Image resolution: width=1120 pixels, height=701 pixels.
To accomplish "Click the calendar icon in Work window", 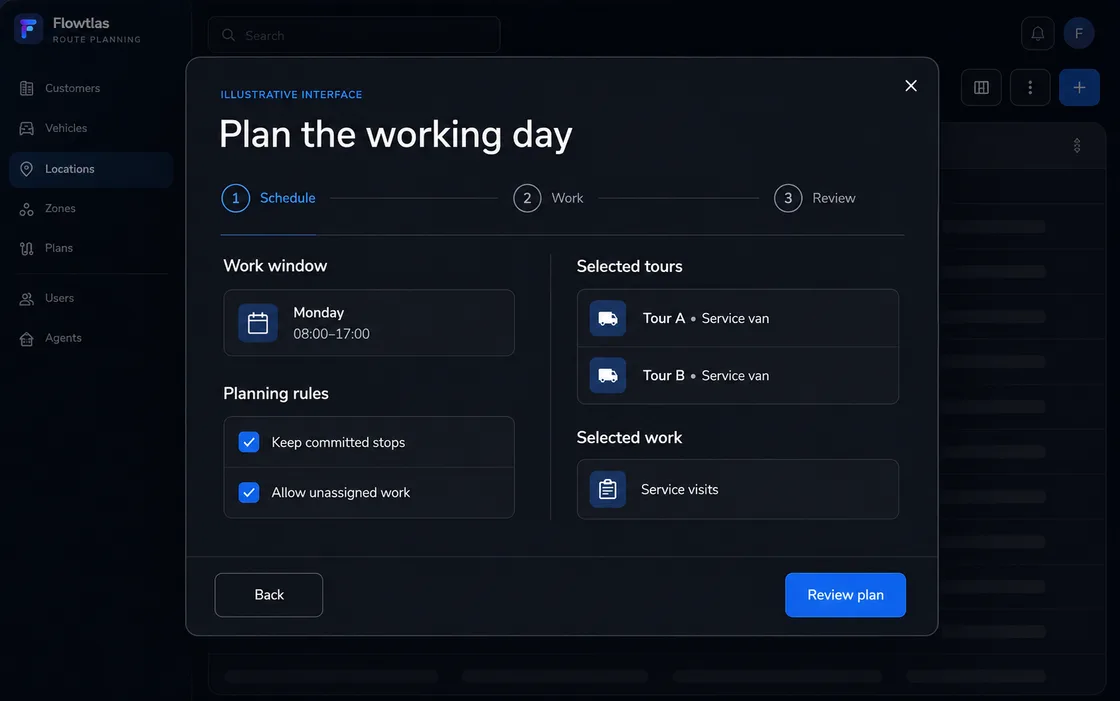I will [x=258, y=323].
